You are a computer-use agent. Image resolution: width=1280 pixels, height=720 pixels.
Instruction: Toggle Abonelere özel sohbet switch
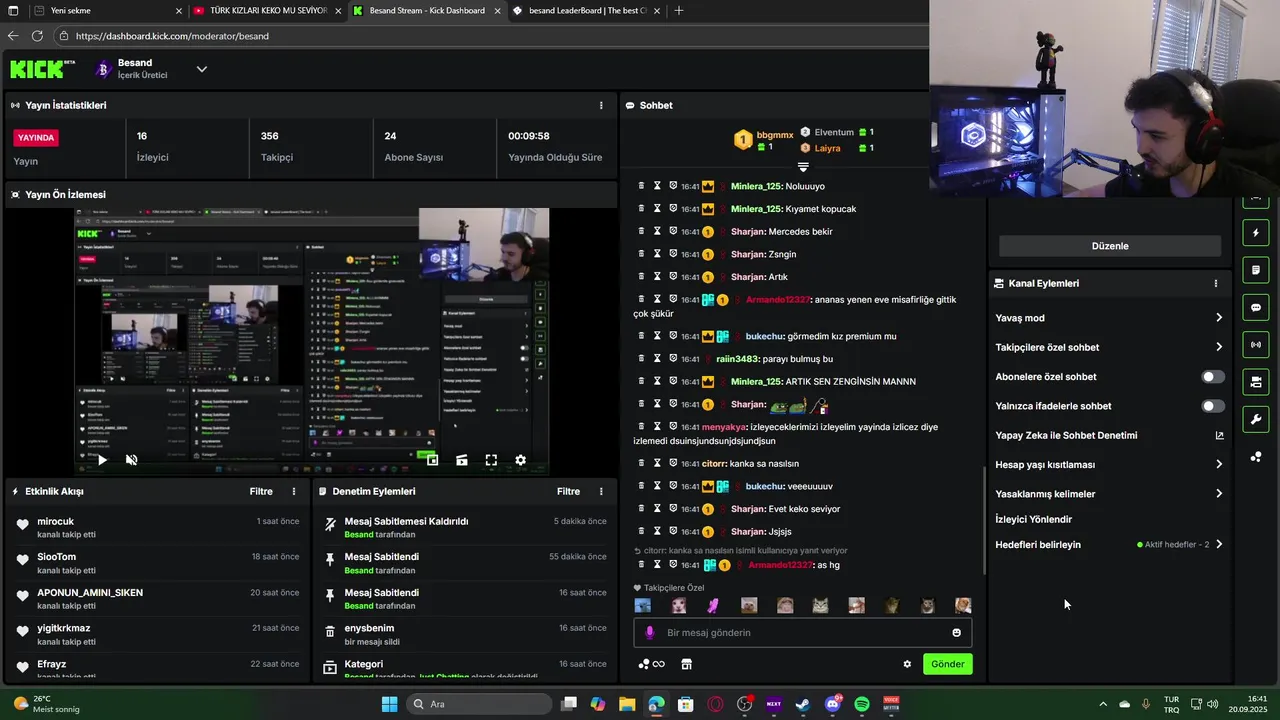tap(1212, 377)
